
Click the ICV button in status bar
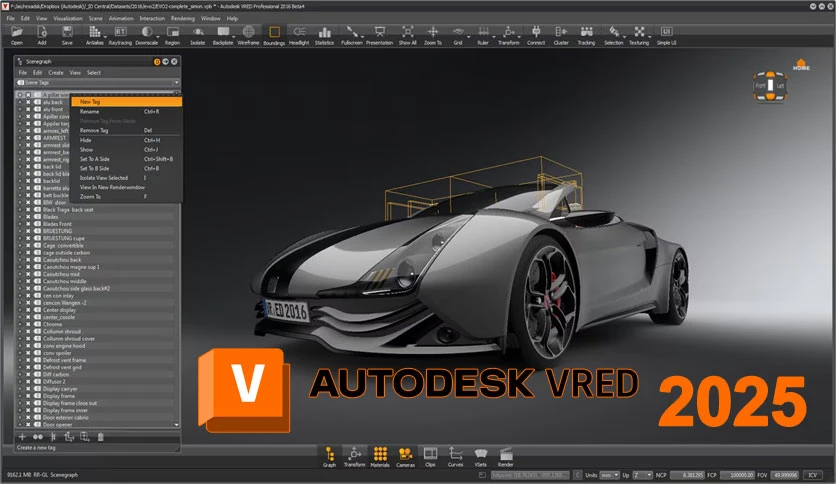[813, 474]
